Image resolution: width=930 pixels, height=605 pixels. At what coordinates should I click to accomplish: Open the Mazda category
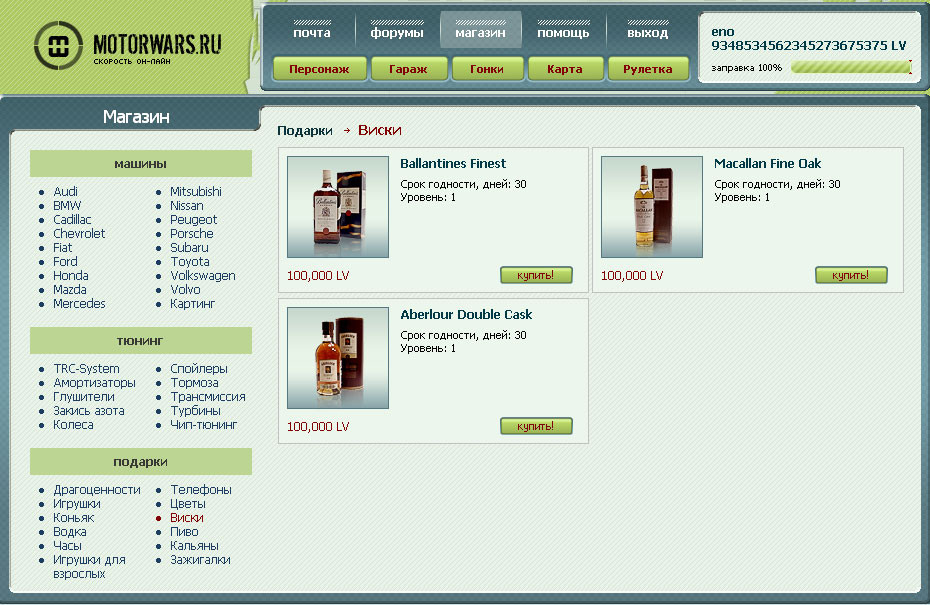tap(70, 289)
